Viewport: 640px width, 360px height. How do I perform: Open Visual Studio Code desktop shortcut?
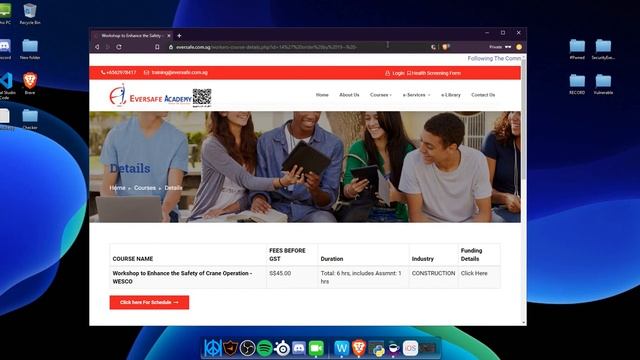[7, 85]
